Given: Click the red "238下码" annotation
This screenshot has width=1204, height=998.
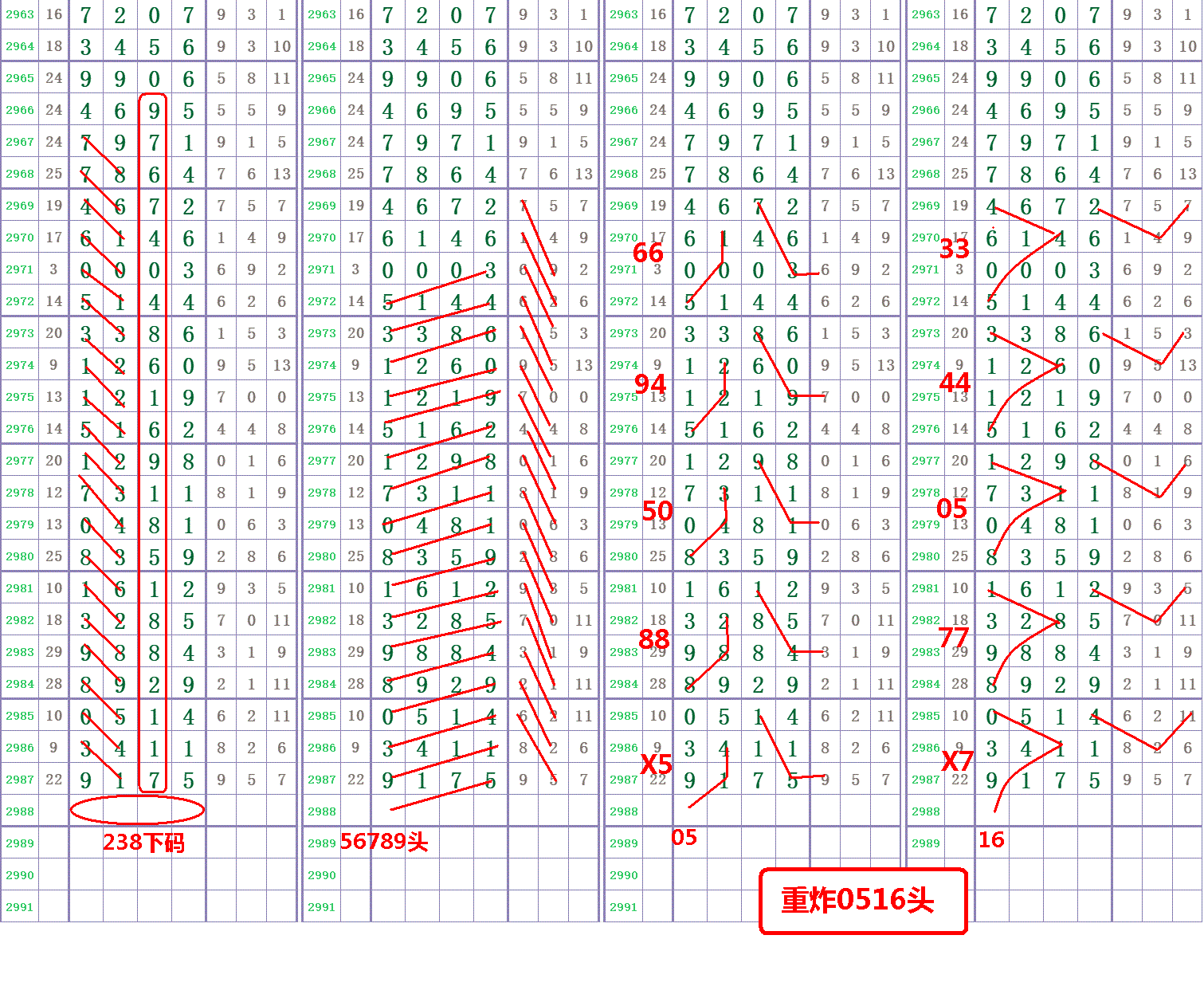Looking at the screenshot, I should coord(143,843).
